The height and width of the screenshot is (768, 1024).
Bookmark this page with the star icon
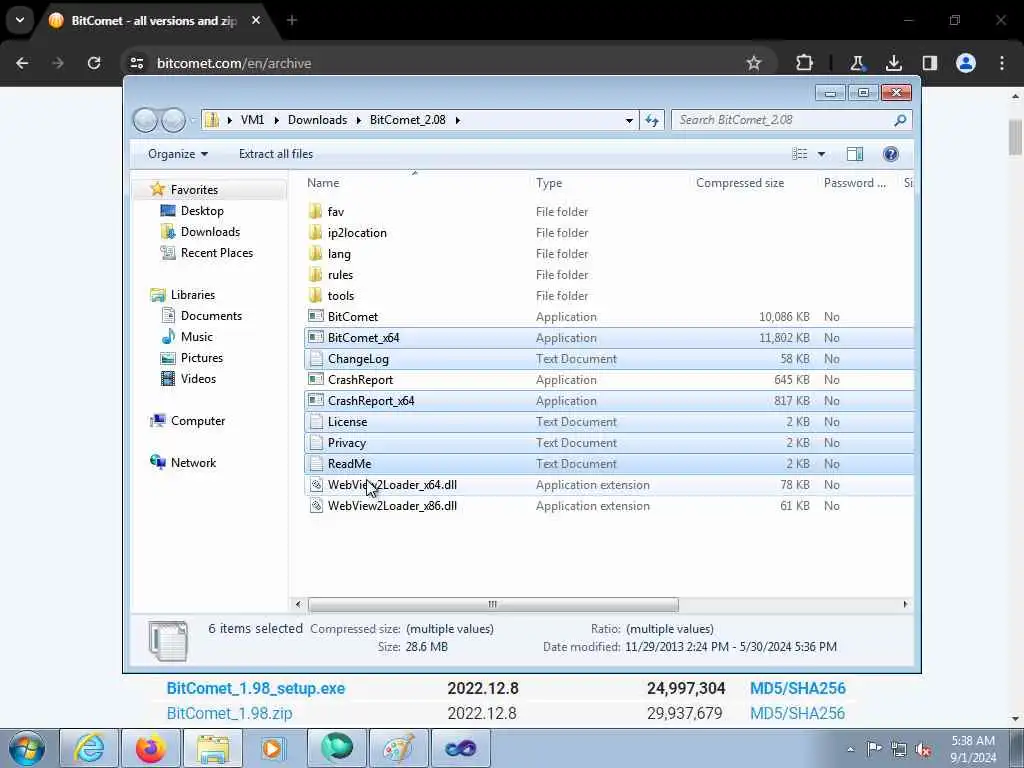[754, 63]
